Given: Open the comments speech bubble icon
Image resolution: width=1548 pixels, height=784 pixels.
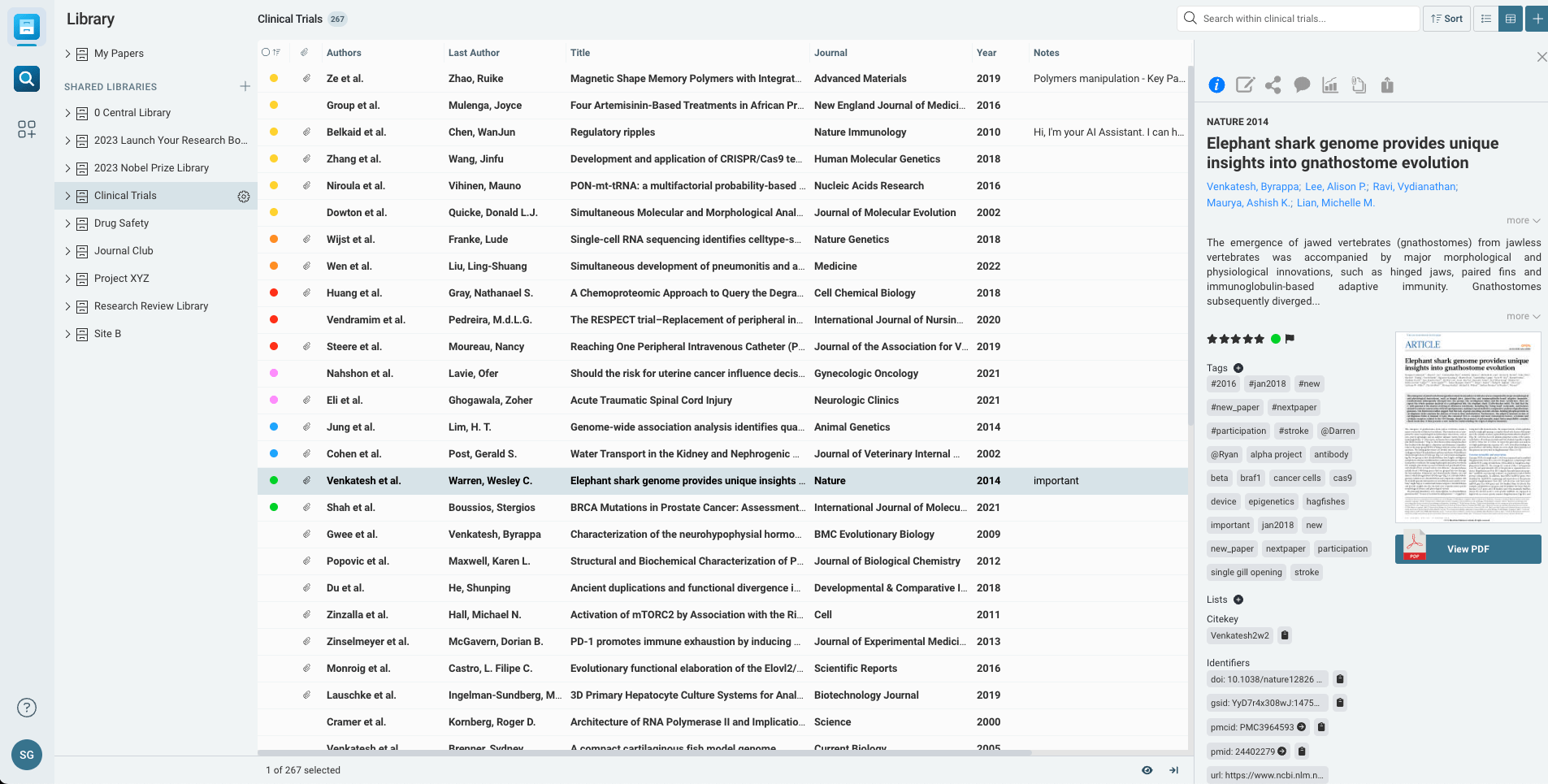Looking at the screenshot, I should tap(1301, 84).
